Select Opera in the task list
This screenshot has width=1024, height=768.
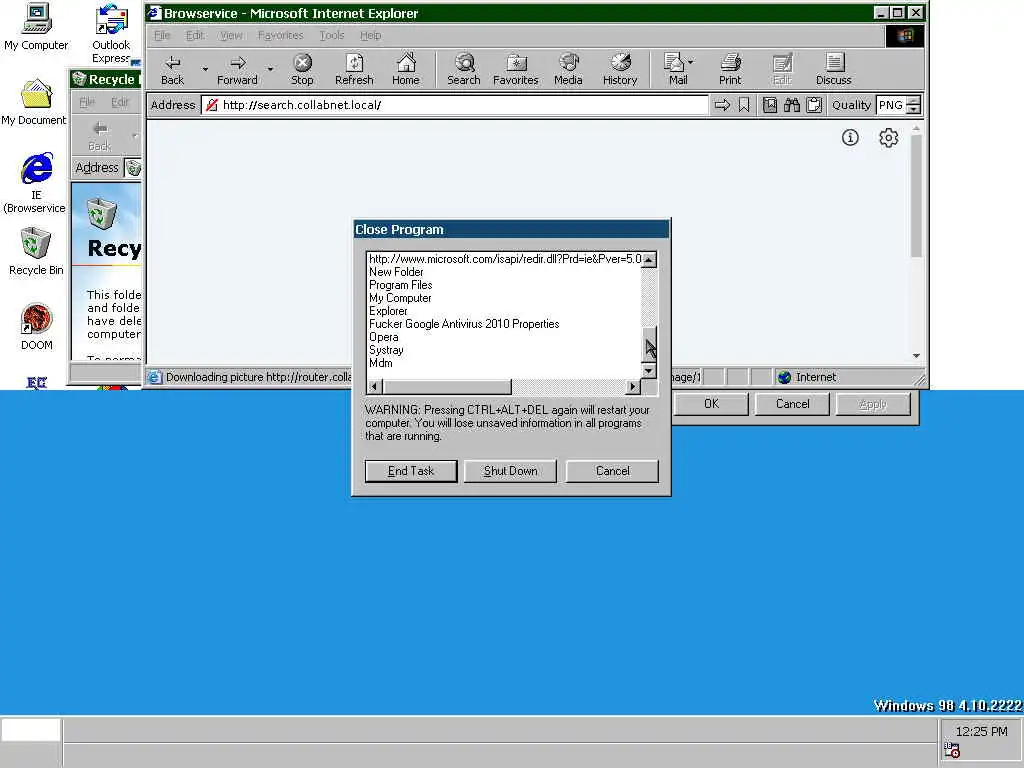pyautogui.click(x=383, y=337)
